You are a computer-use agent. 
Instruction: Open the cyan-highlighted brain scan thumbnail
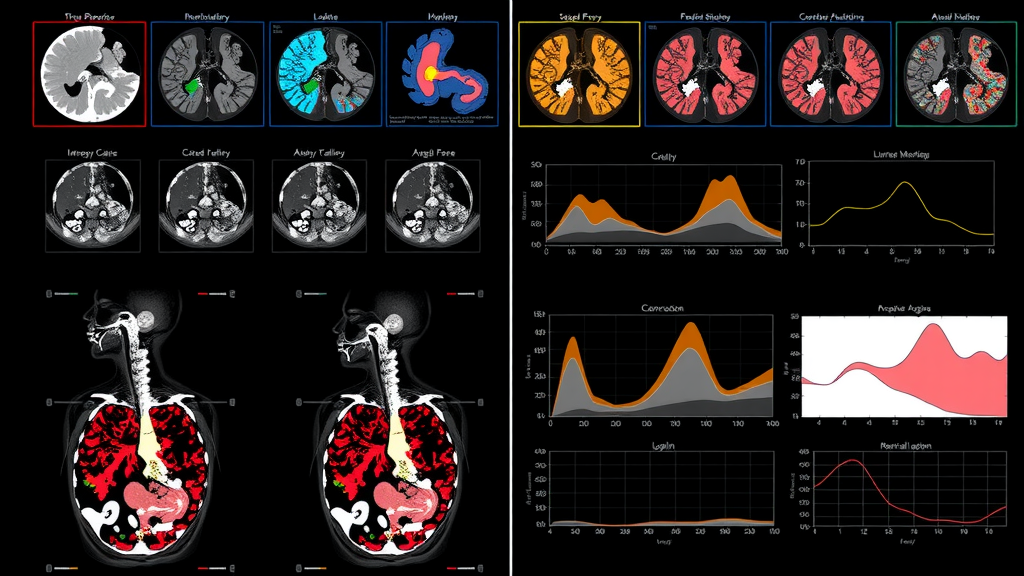click(x=325, y=74)
